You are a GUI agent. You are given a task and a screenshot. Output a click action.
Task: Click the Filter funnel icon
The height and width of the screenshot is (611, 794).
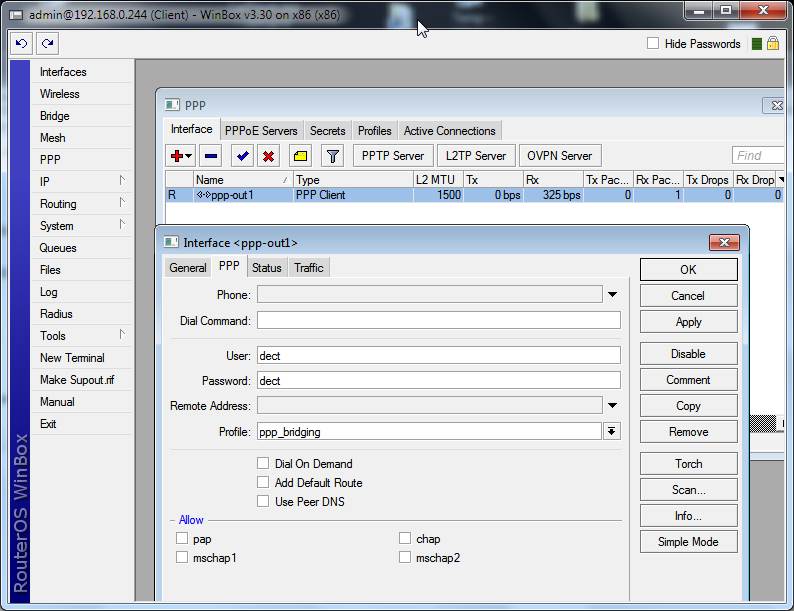[x=333, y=156]
